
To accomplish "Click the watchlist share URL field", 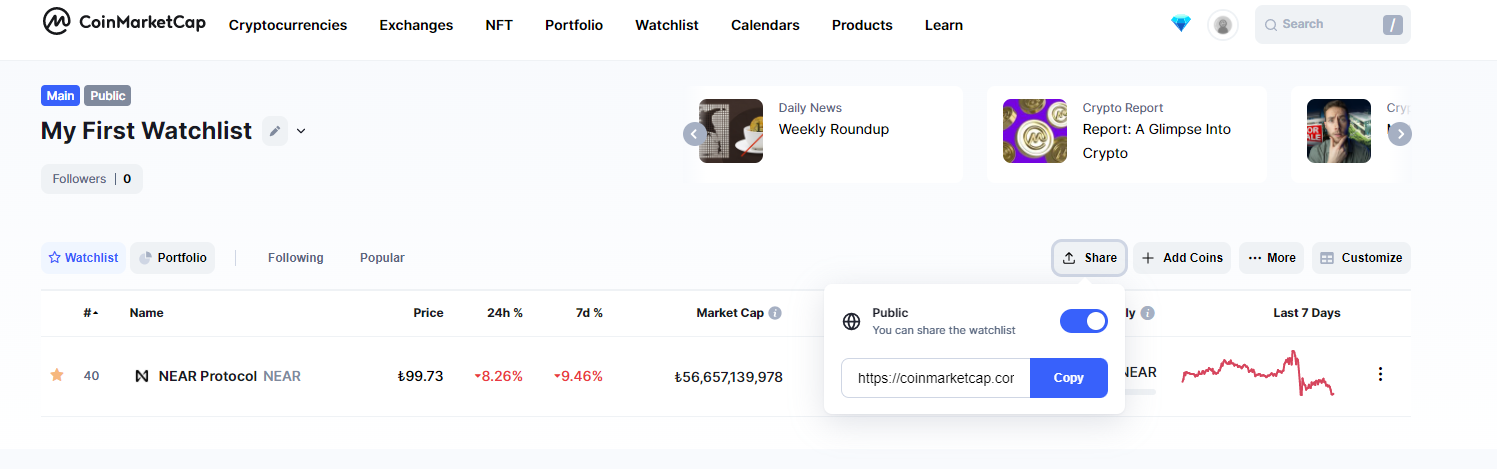I will [935, 378].
